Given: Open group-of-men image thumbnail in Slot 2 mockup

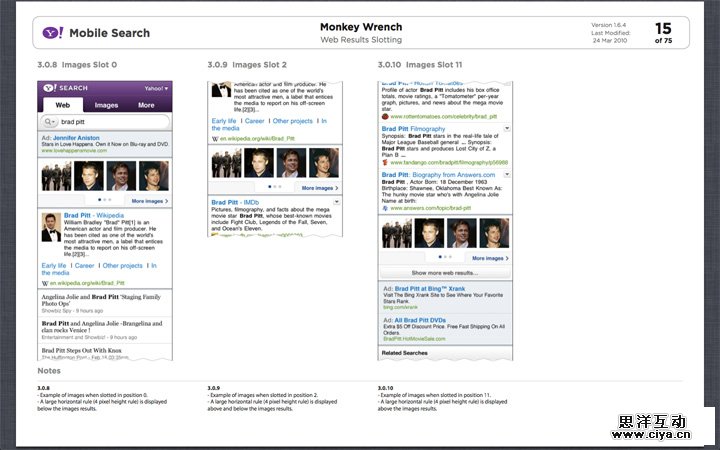Looking at the screenshot, I should coord(226,163).
